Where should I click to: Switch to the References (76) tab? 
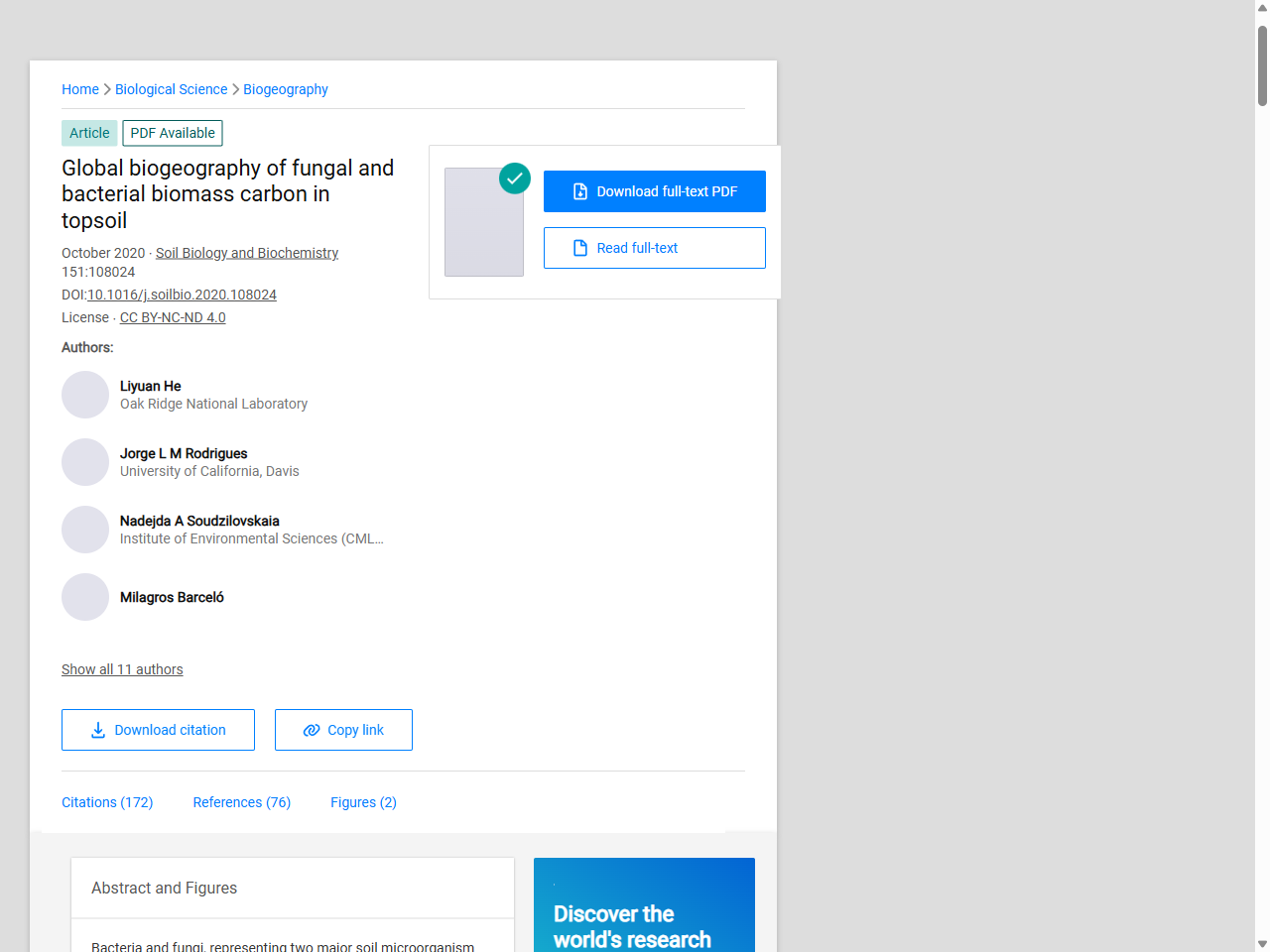point(242,802)
